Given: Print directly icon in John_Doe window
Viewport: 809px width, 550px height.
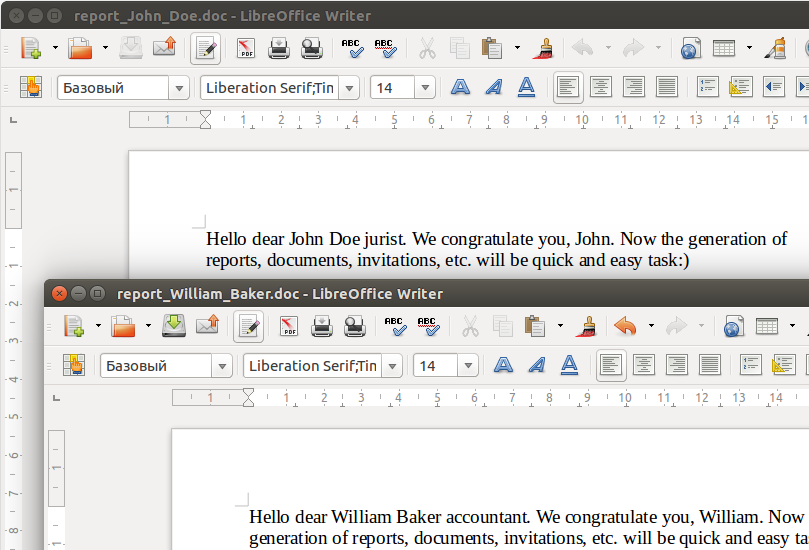Looking at the screenshot, I should 279,48.
